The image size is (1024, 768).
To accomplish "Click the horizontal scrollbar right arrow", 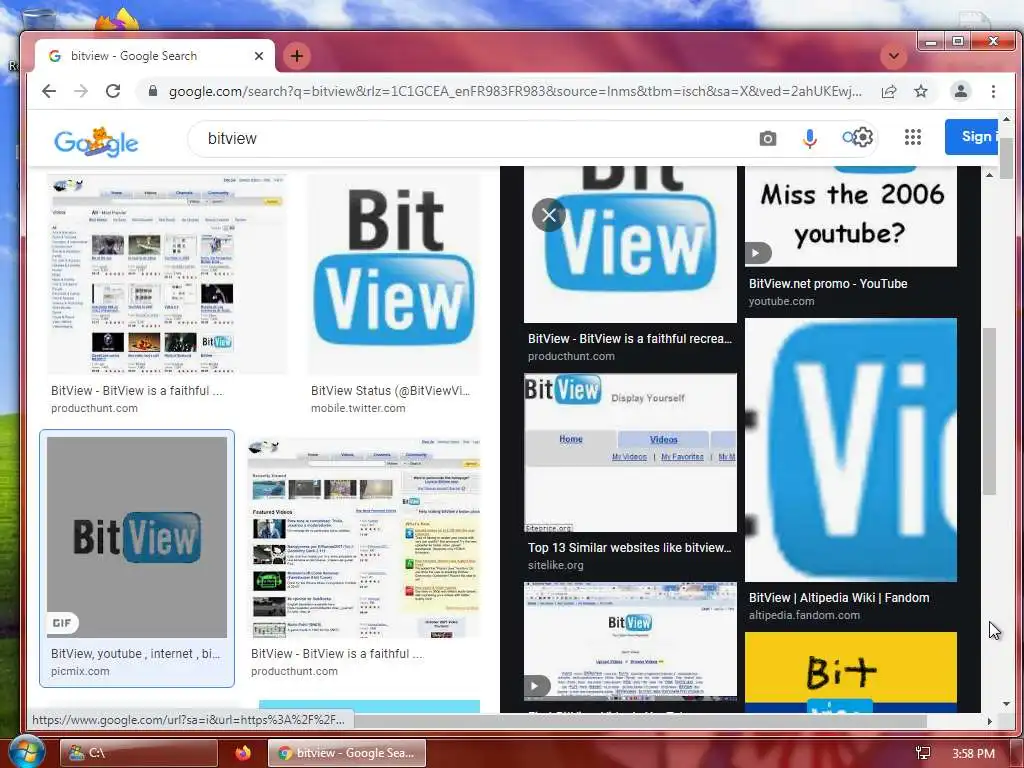I will tap(989, 721).
